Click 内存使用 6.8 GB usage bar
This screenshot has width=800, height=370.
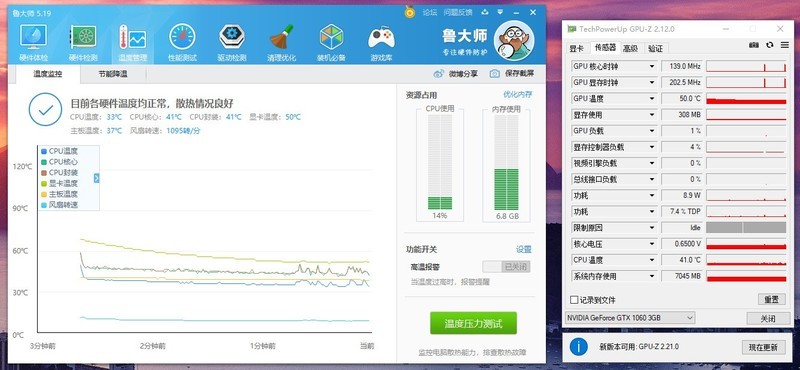point(506,162)
